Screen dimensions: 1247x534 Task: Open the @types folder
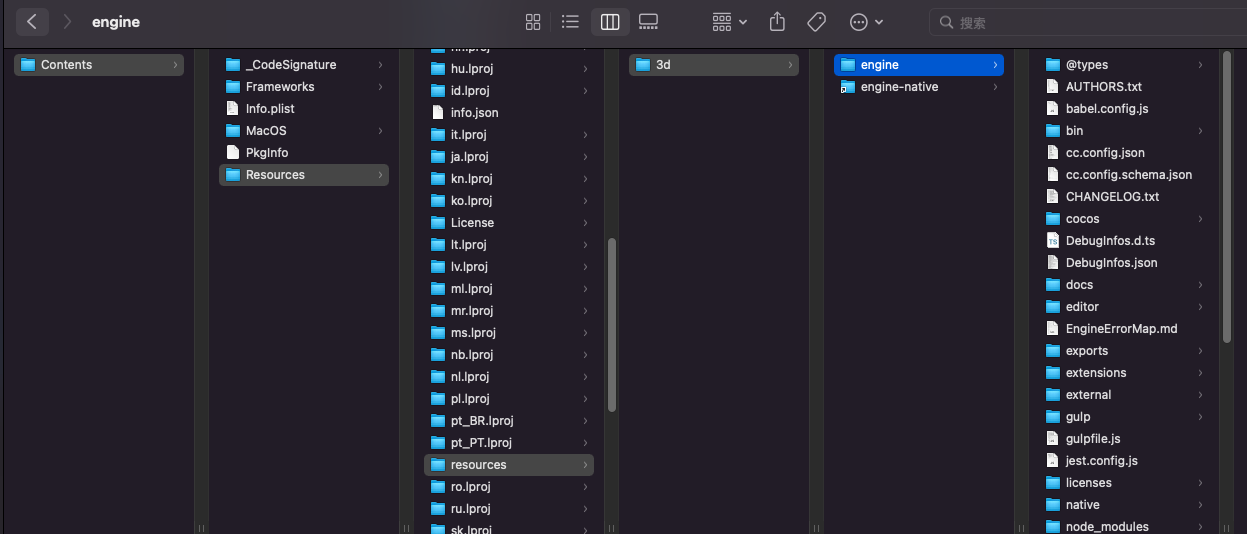1124,65
